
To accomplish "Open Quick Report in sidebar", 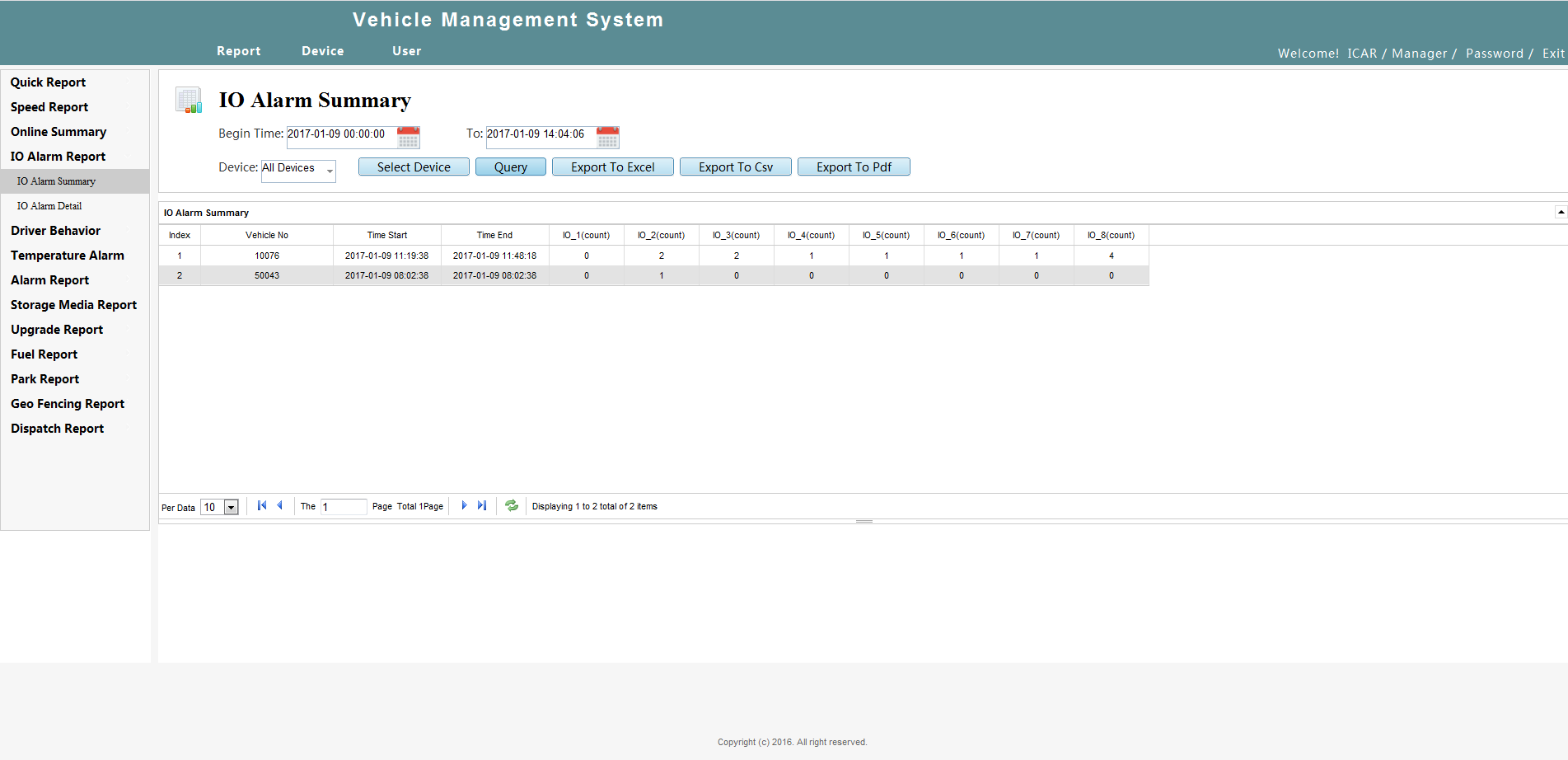I will click(48, 82).
